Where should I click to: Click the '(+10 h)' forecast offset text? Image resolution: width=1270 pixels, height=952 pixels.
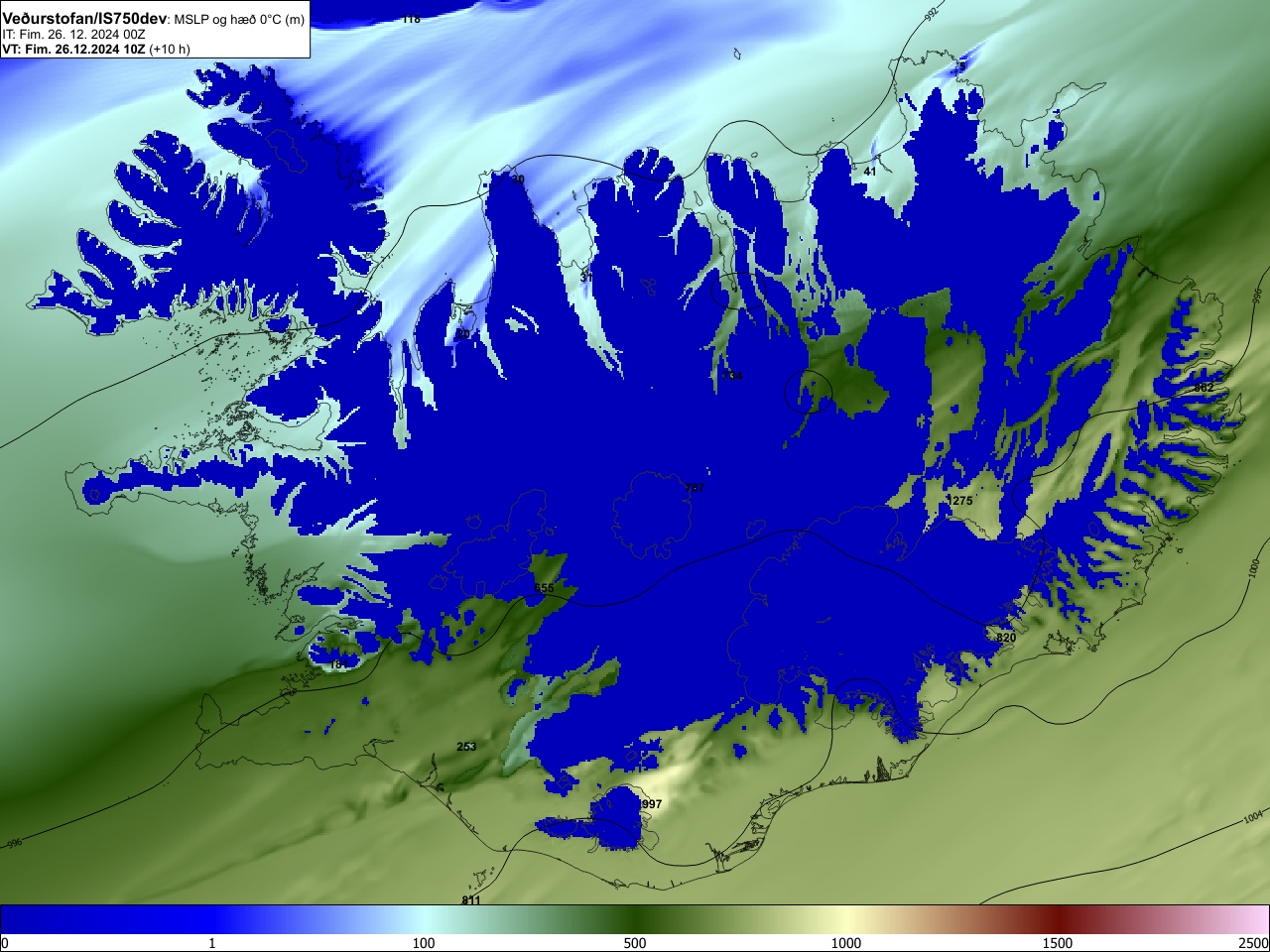(x=170, y=49)
